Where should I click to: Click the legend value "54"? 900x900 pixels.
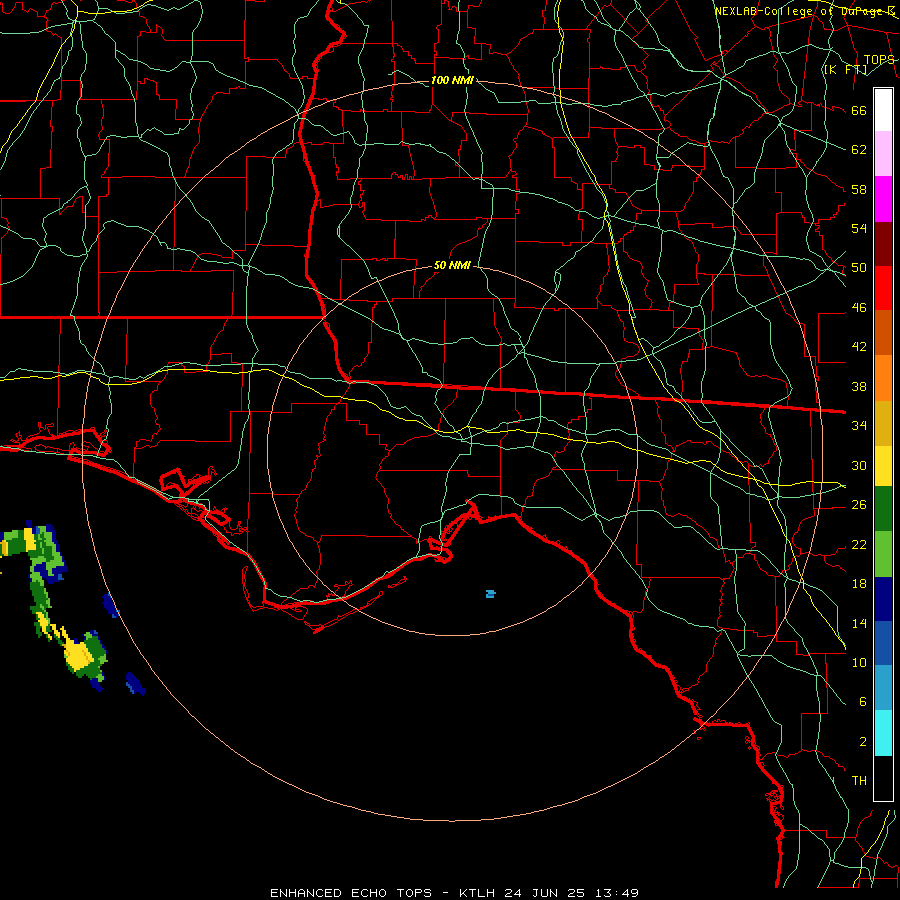click(859, 228)
